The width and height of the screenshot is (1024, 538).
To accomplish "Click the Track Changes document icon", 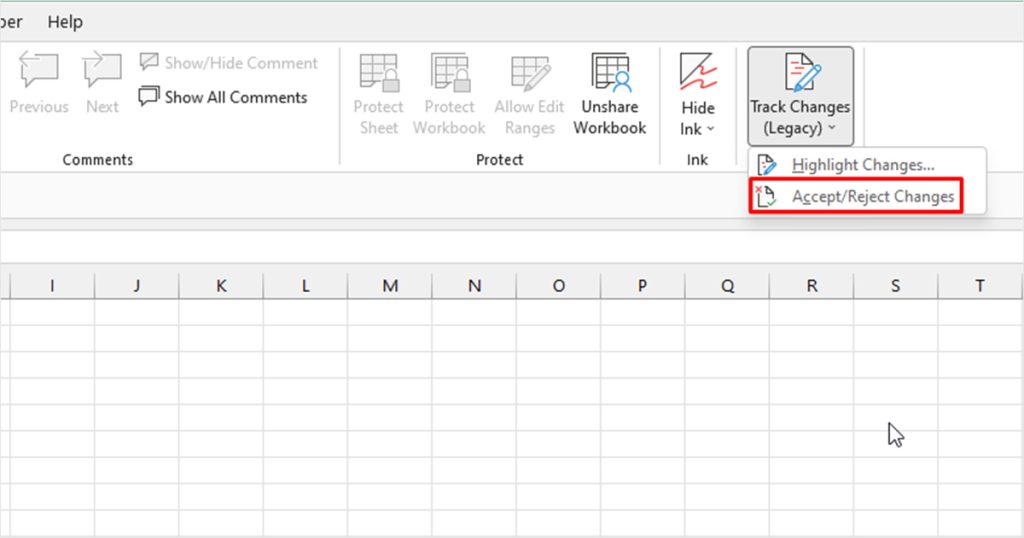I will click(x=801, y=71).
